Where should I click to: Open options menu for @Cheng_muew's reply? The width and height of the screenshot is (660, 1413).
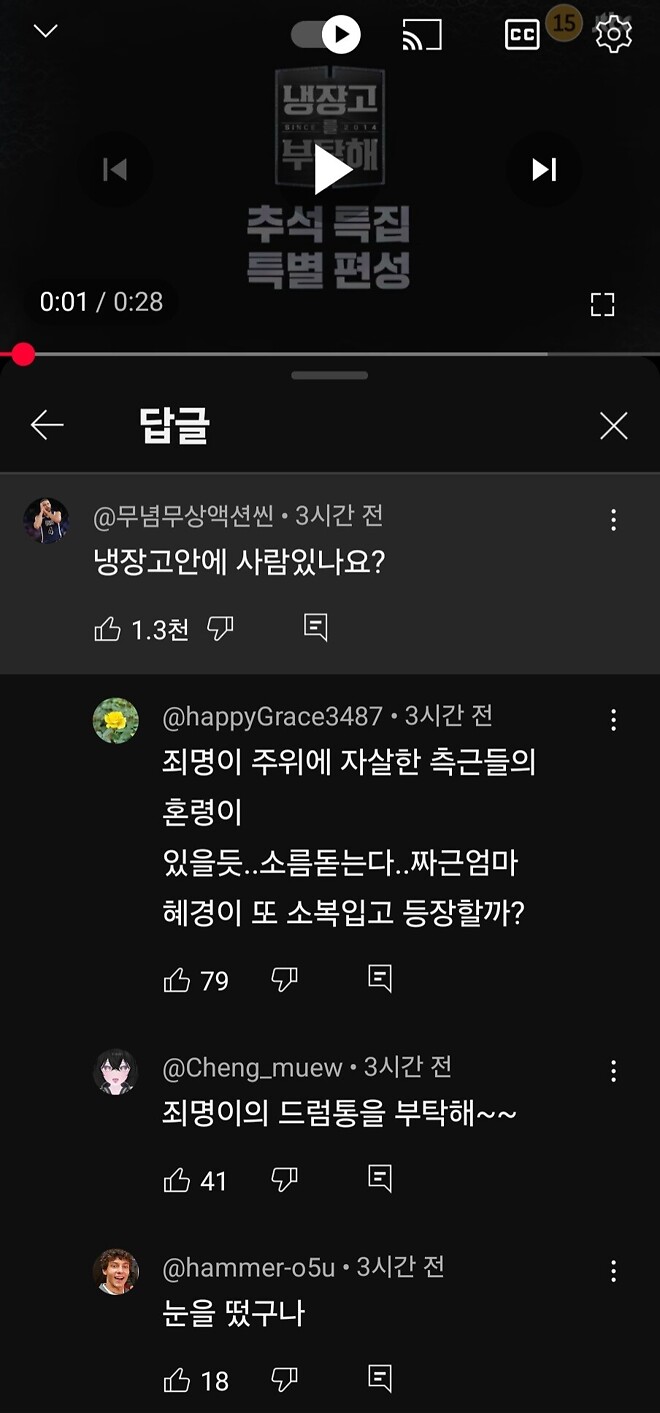613,1070
